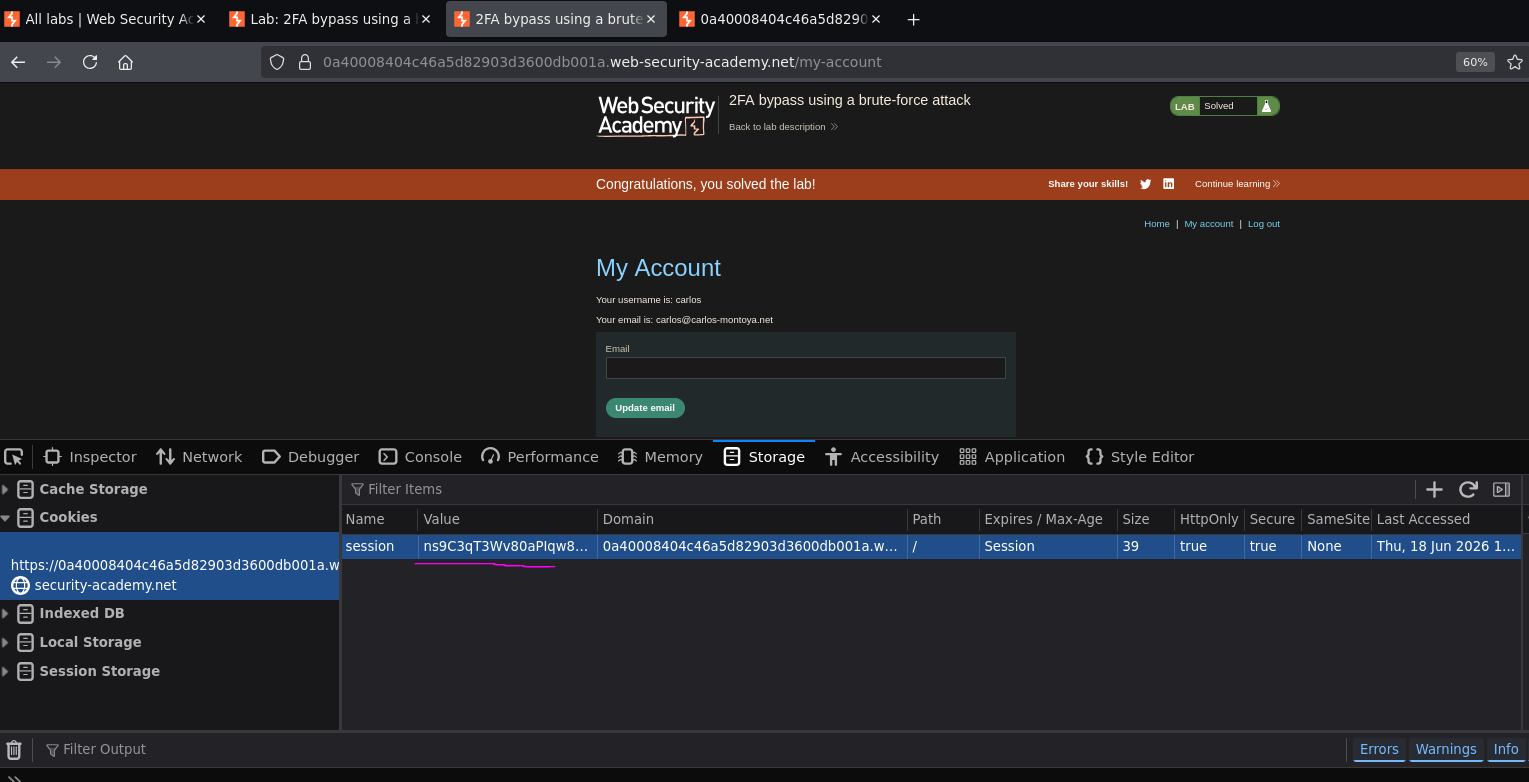Open the tracking protection shield icon
This screenshot has height=782, width=1529.
(x=278, y=62)
